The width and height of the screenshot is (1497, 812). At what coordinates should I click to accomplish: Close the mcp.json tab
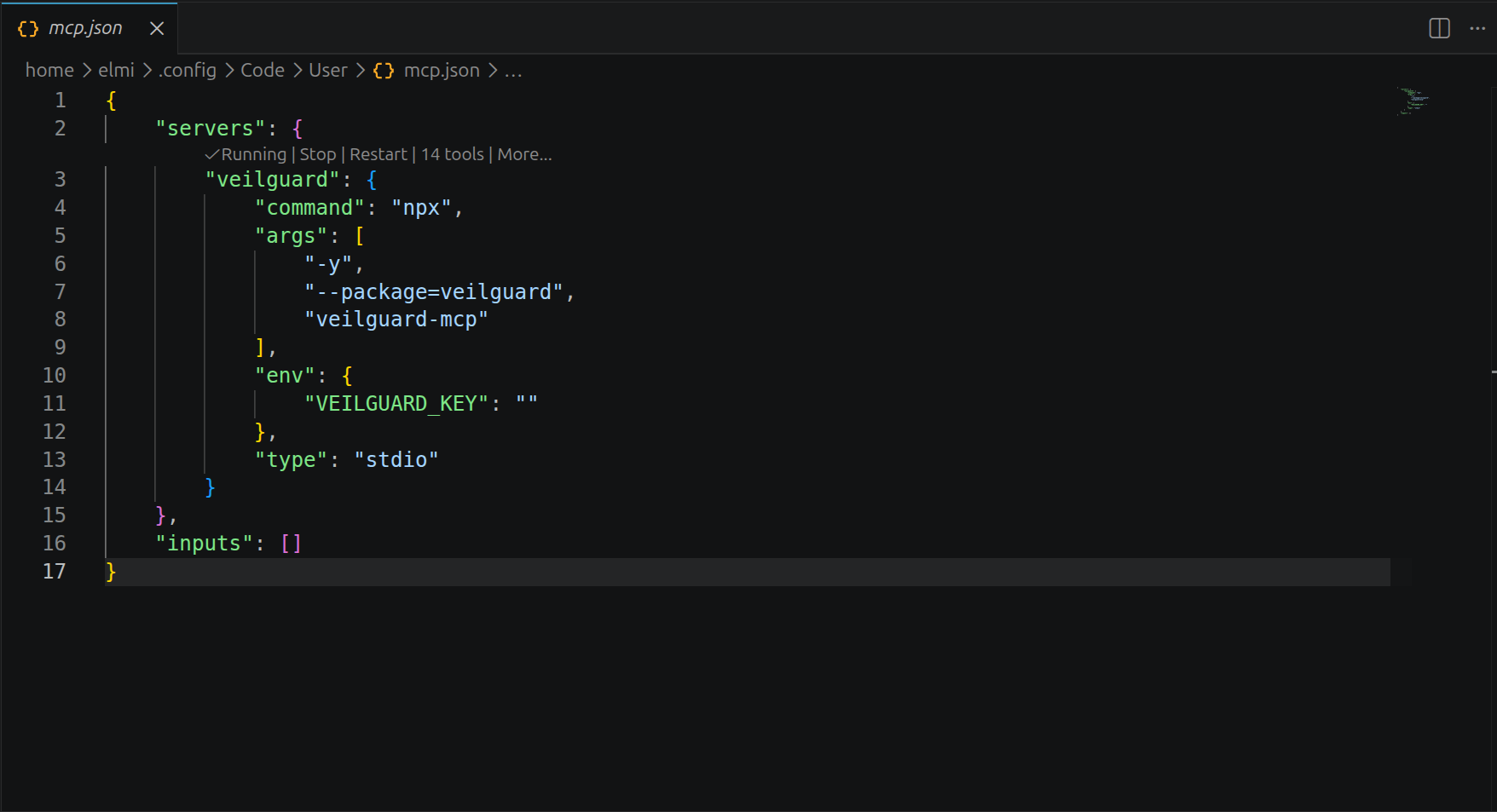157,28
